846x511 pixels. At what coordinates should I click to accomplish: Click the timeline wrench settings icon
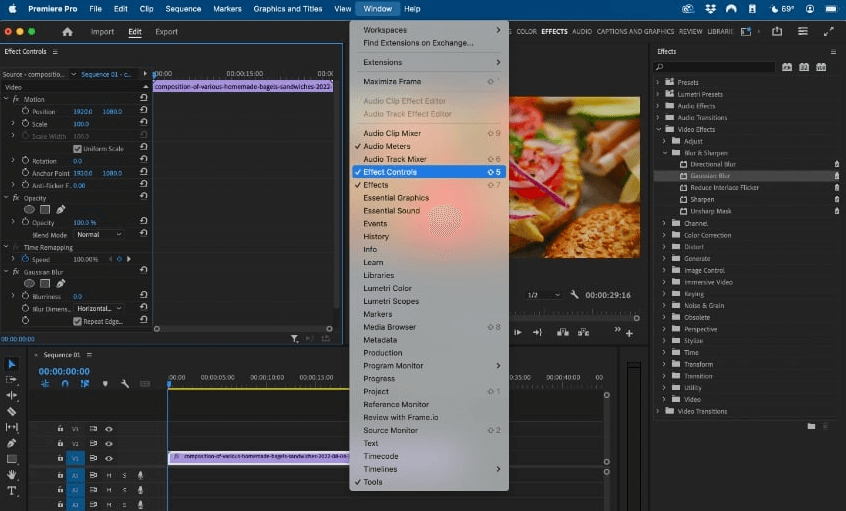[x=125, y=383]
